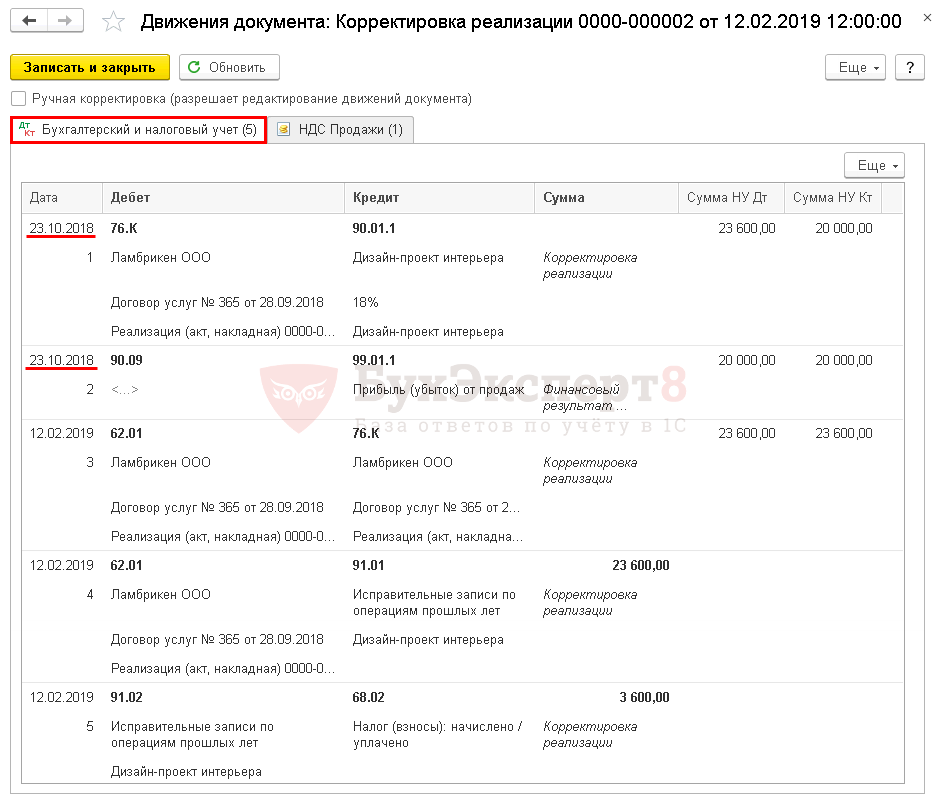944x798 pixels.
Task: Expand the Еще menu above the table
Action: 874,166
